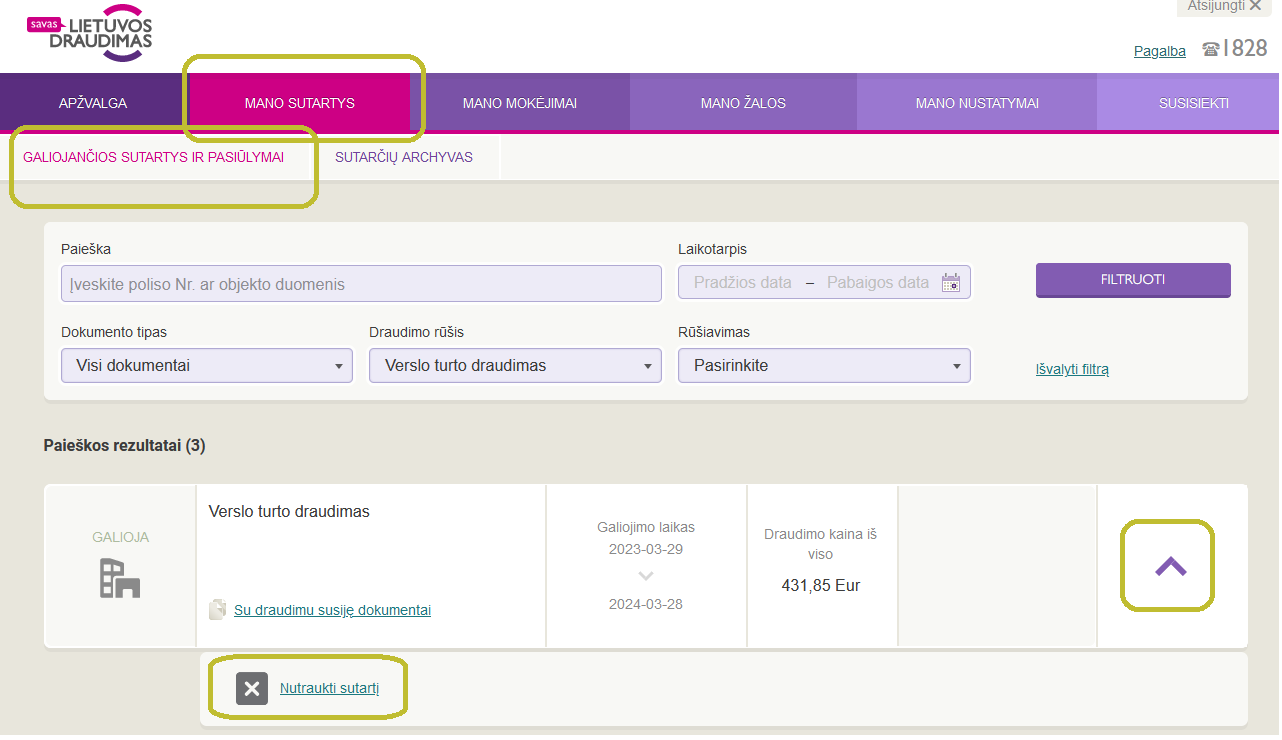Go to the Apžvalga tab

coord(93,102)
